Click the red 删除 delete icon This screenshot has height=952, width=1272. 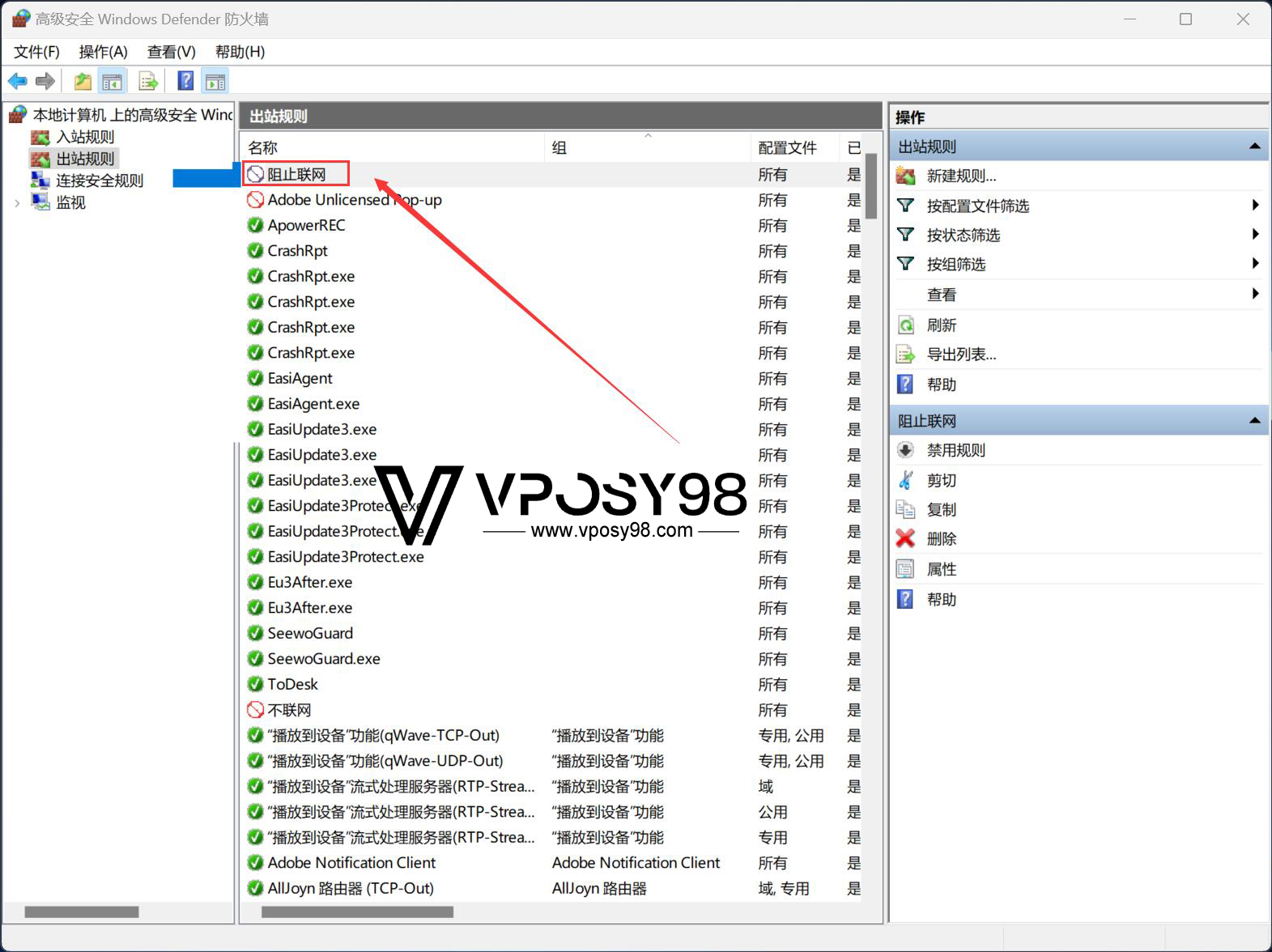[x=905, y=538]
